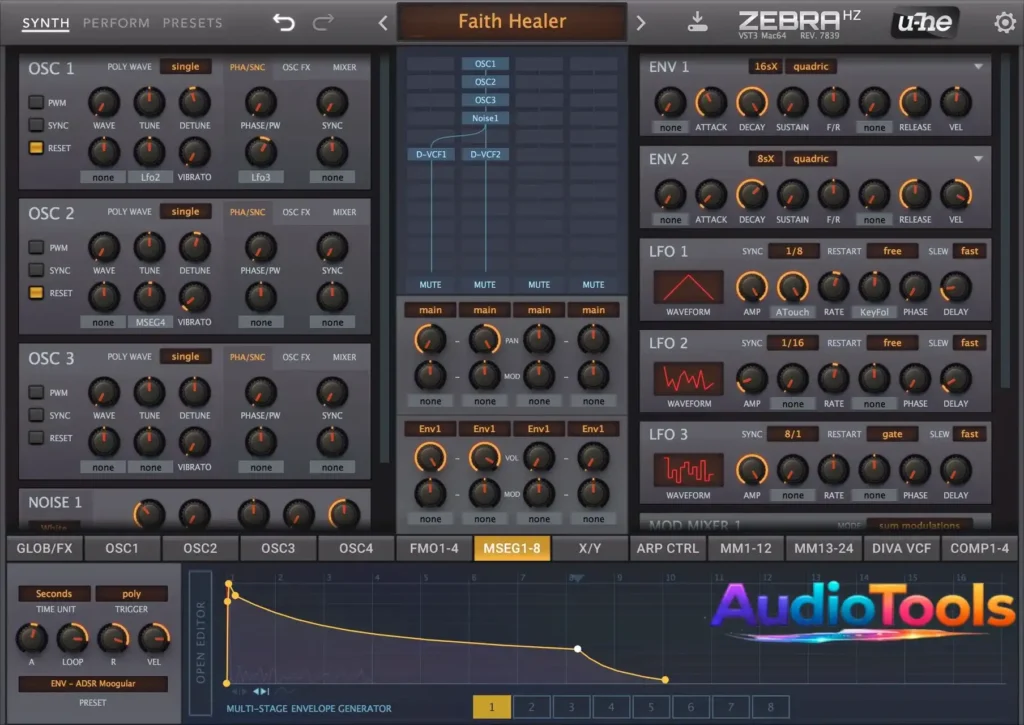This screenshot has width=1024, height=725.
Task: Enable OSC 1 PWM checkbox
Action: point(36,102)
